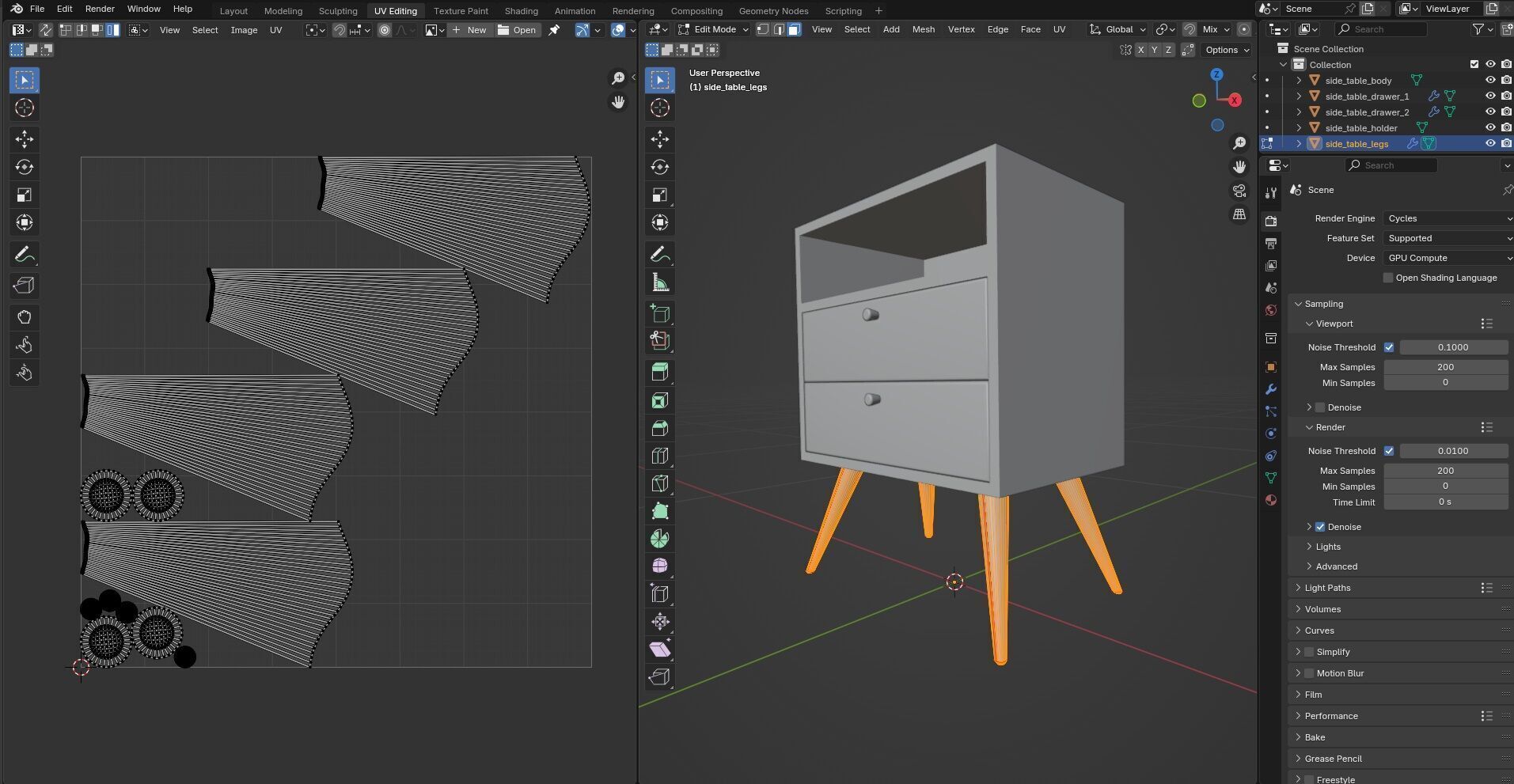Select the Grab tool in UV editor
Screen dimensions: 1514x784
(25, 317)
